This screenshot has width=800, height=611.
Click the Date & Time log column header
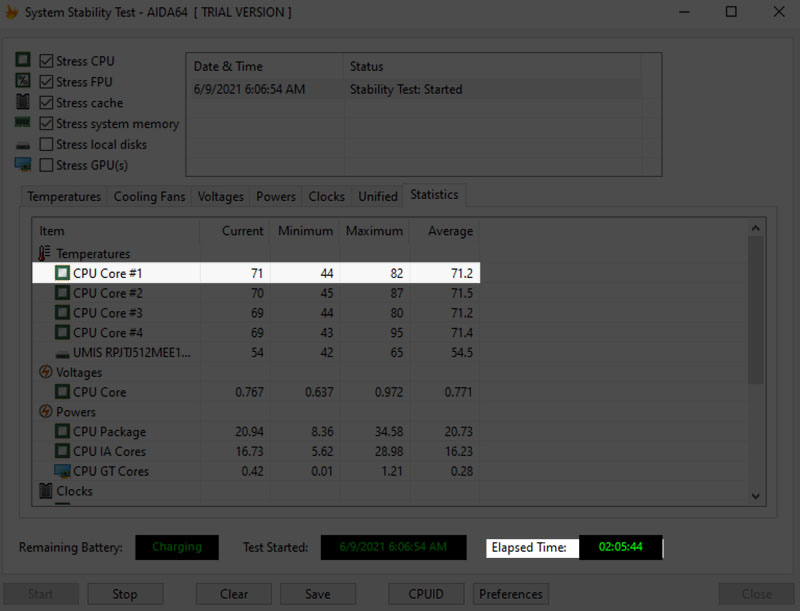tap(265, 66)
